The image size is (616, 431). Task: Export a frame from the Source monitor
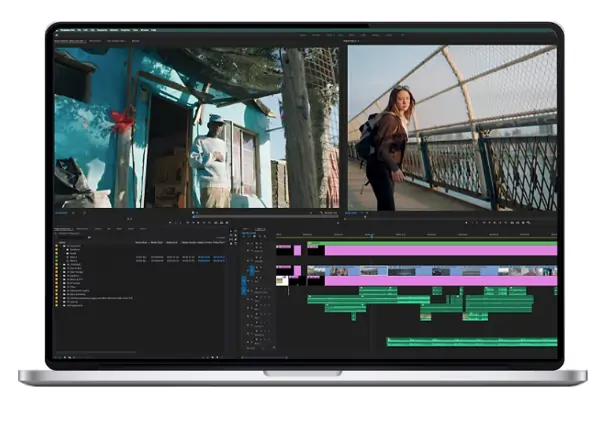click(227, 222)
